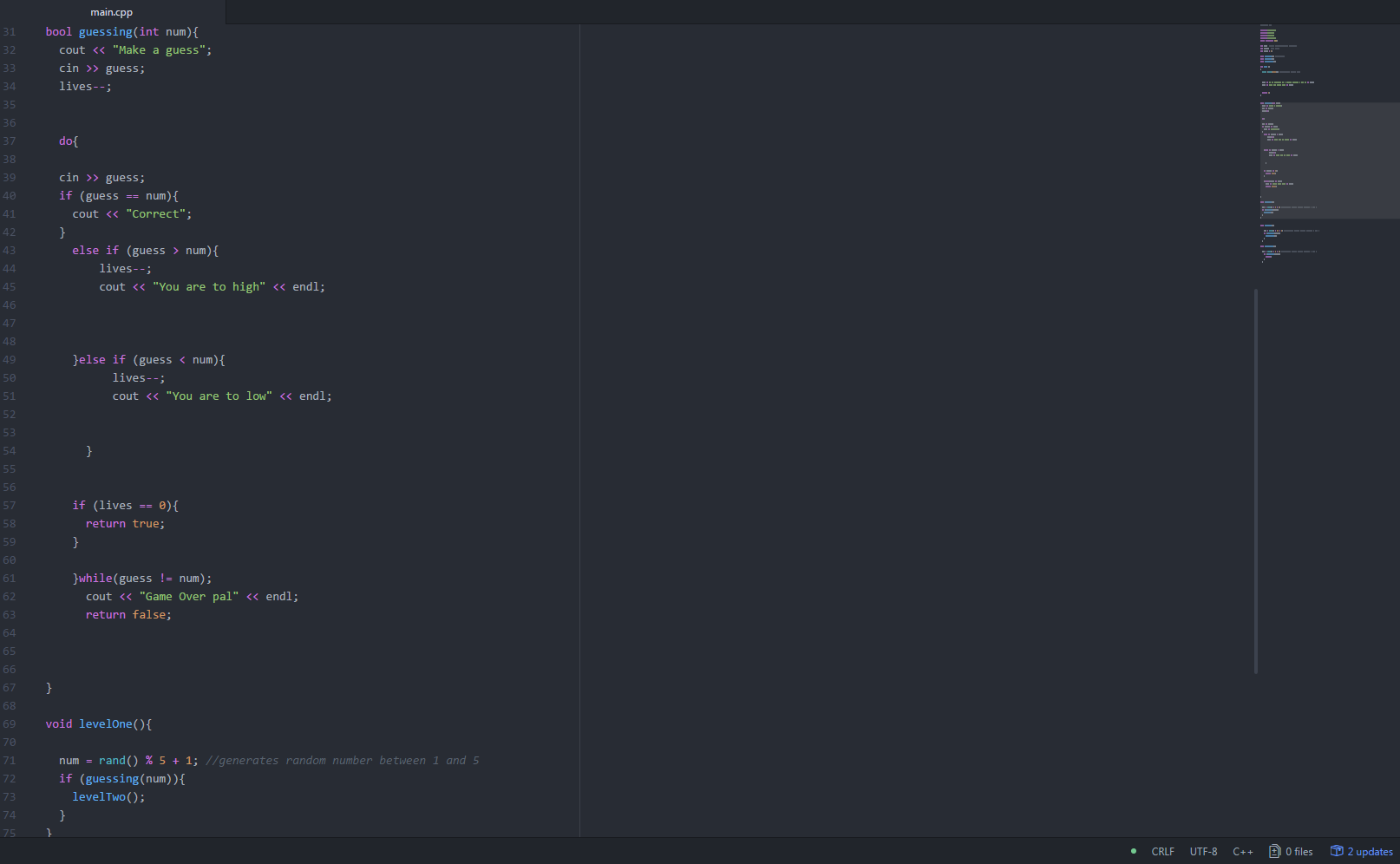
Task: Switch to the main.cpp tab
Action: tap(112, 12)
